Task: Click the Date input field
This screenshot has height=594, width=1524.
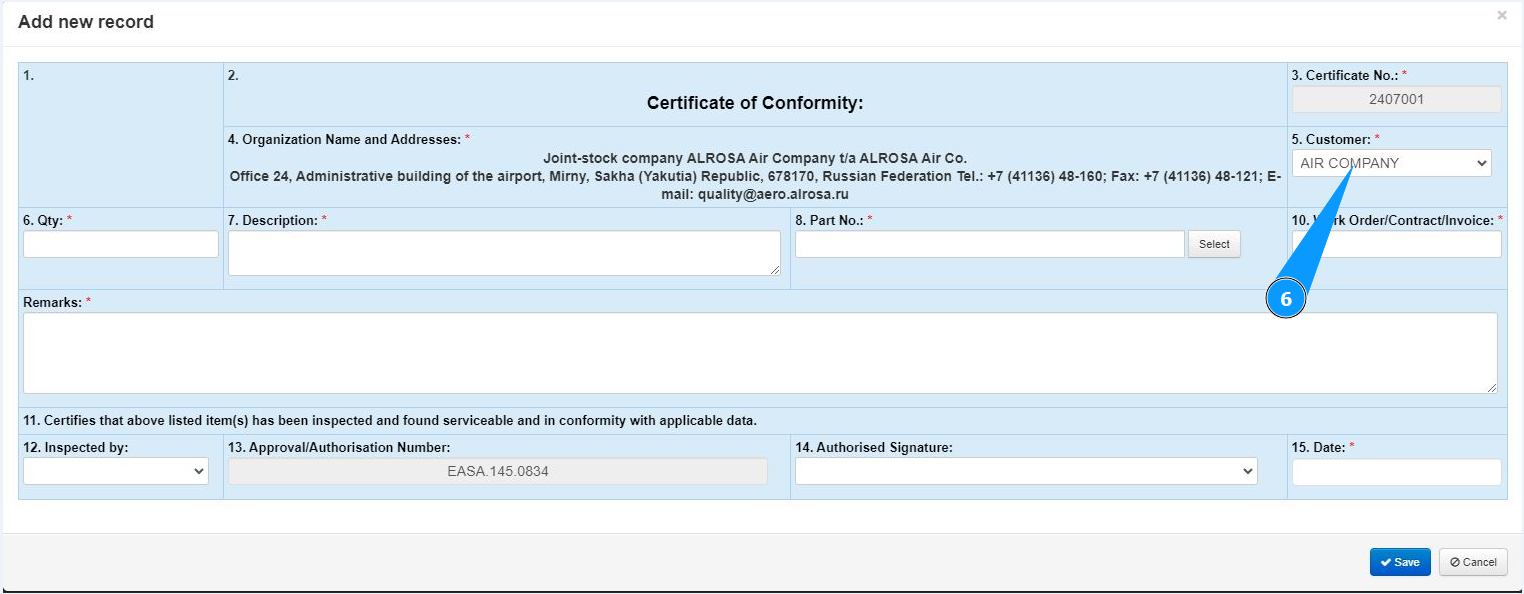Action: click(x=1396, y=472)
